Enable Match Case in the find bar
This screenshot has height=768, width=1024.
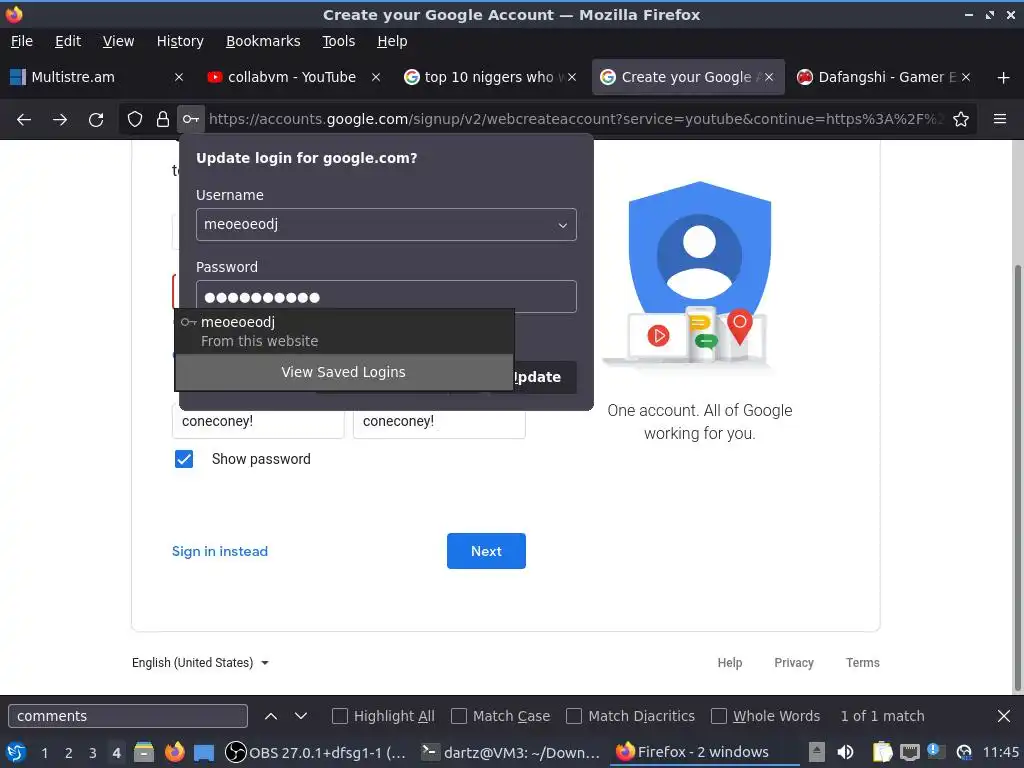click(x=459, y=716)
